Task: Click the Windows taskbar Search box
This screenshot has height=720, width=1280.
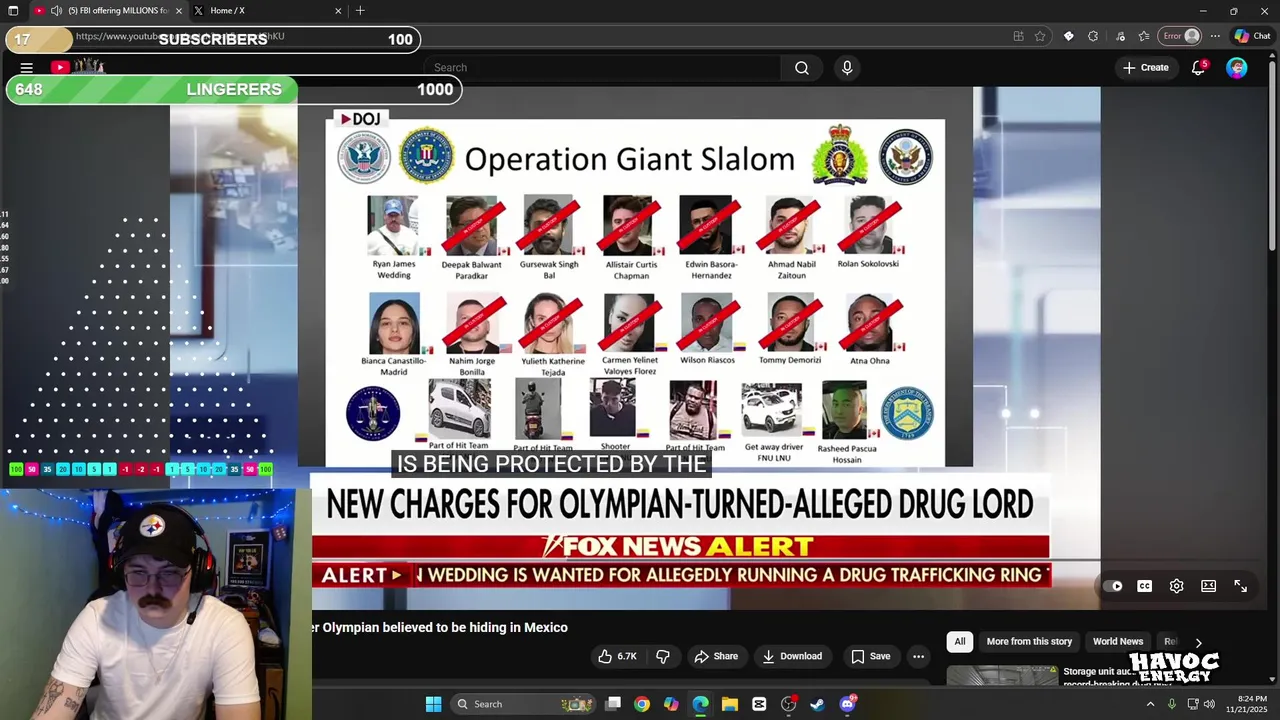Action: 525,704
